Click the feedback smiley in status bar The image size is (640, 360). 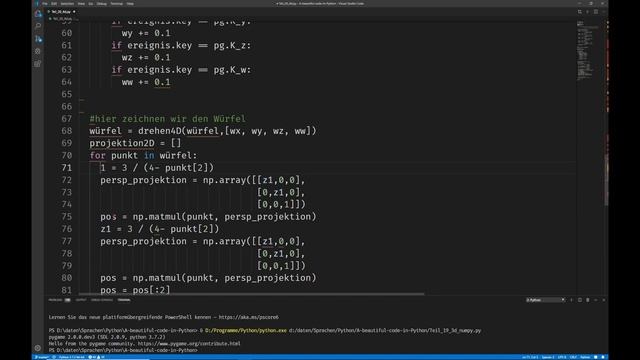596,357
